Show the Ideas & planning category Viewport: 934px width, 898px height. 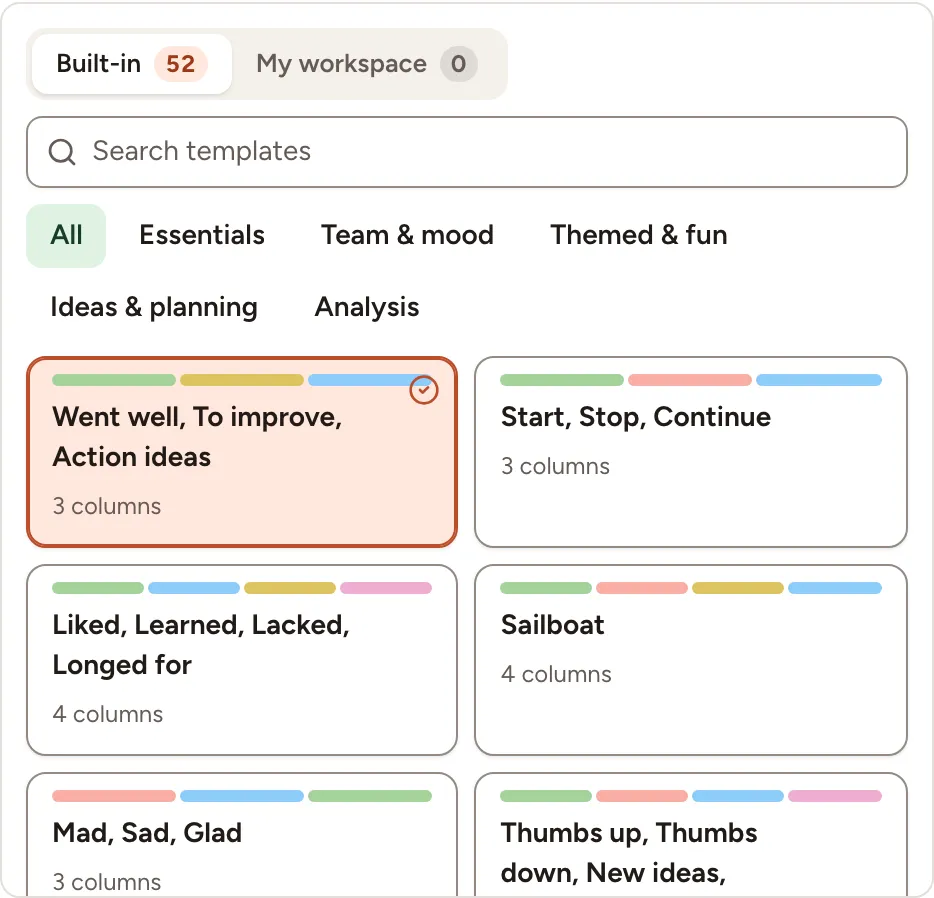154,307
